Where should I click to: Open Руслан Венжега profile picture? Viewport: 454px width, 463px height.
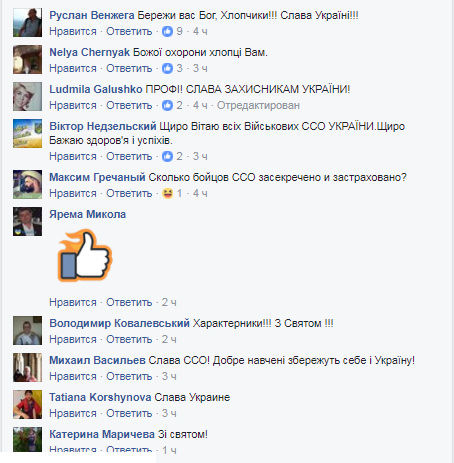[27, 22]
